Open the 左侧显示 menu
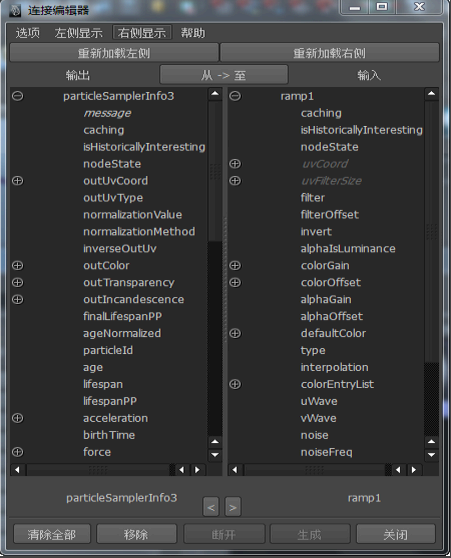The width and height of the screenshot is (451, 558). pos(78,33)
